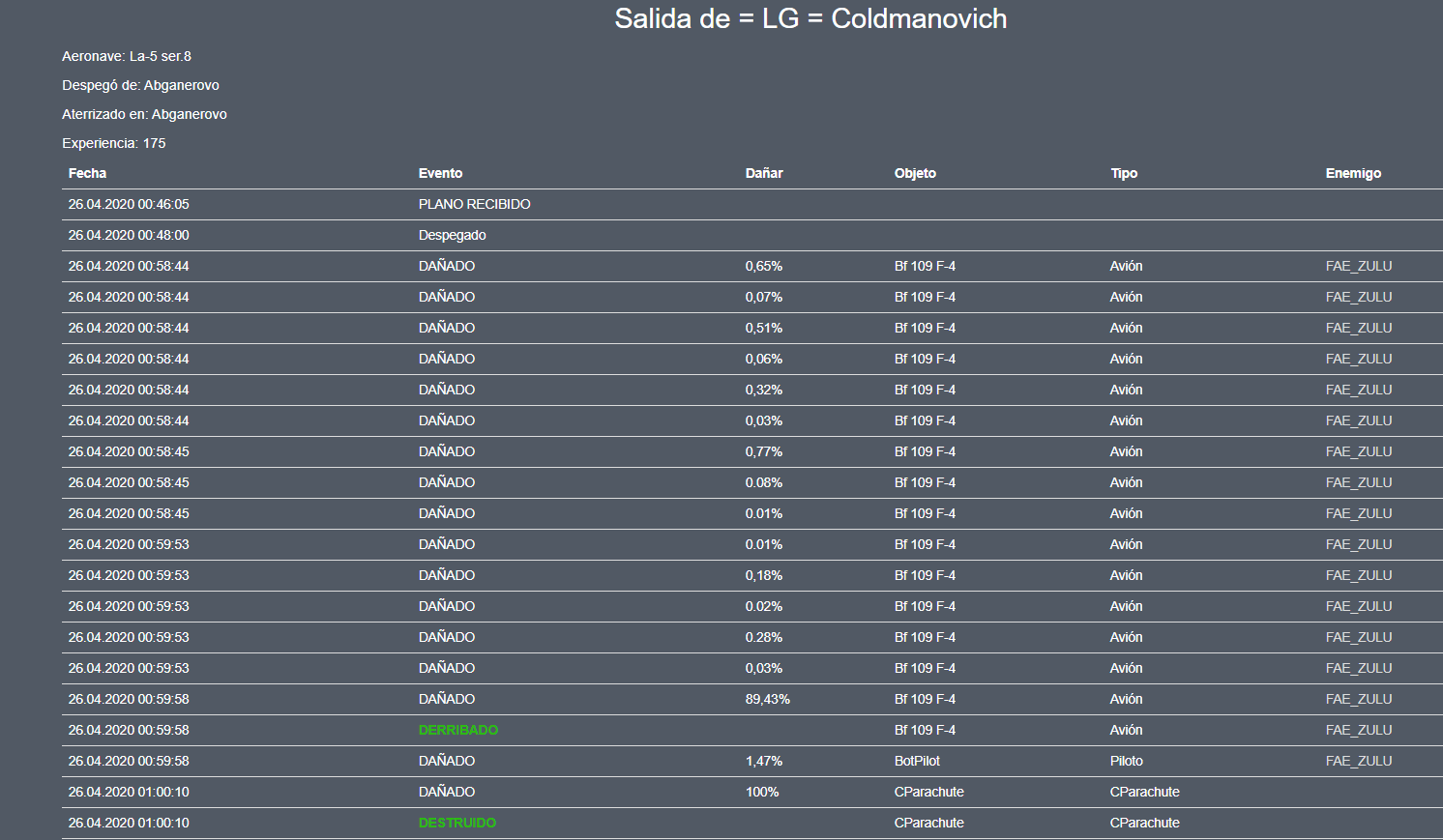
Task: Select 'Avión' in the DERRIBADO row
Action: [1127, 730]
